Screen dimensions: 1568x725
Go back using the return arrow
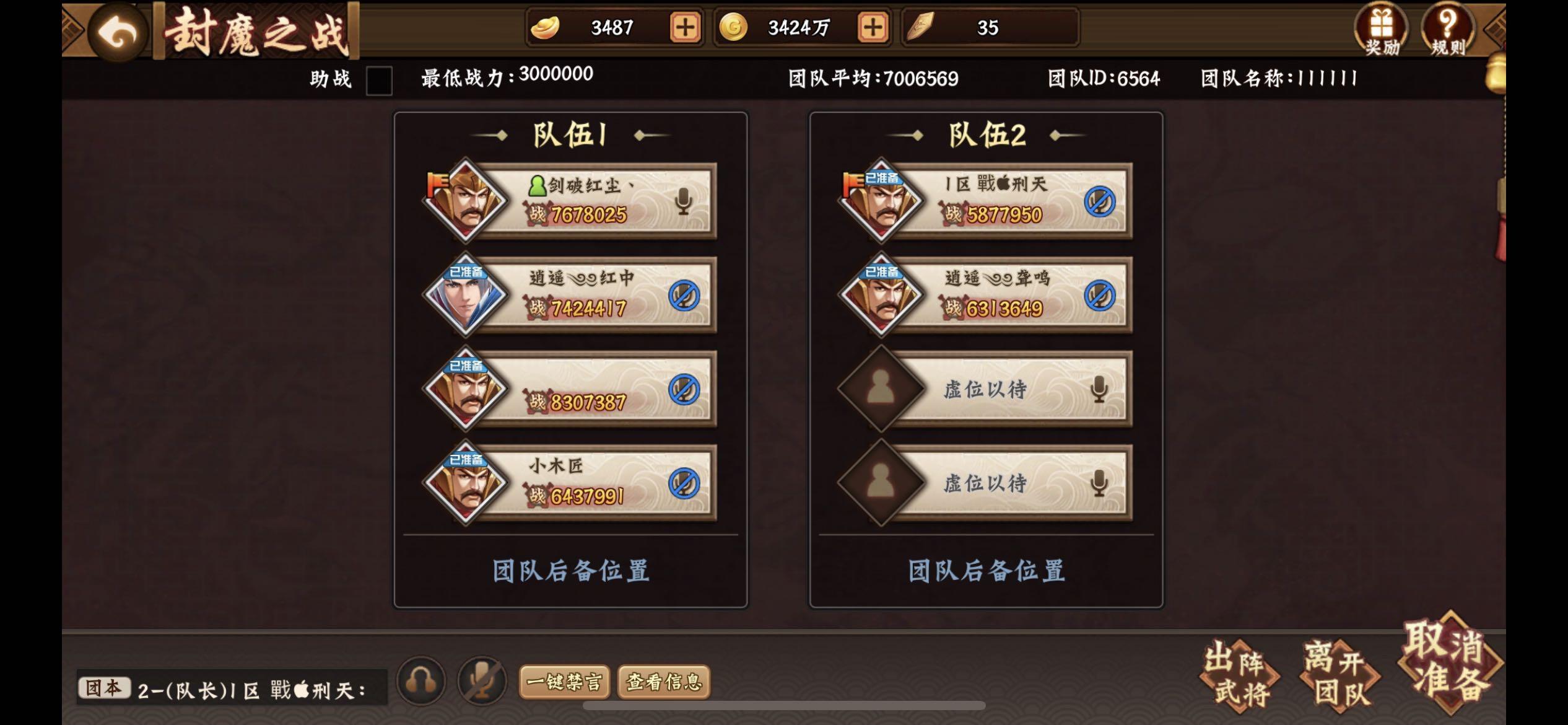[x=118, y=32]
